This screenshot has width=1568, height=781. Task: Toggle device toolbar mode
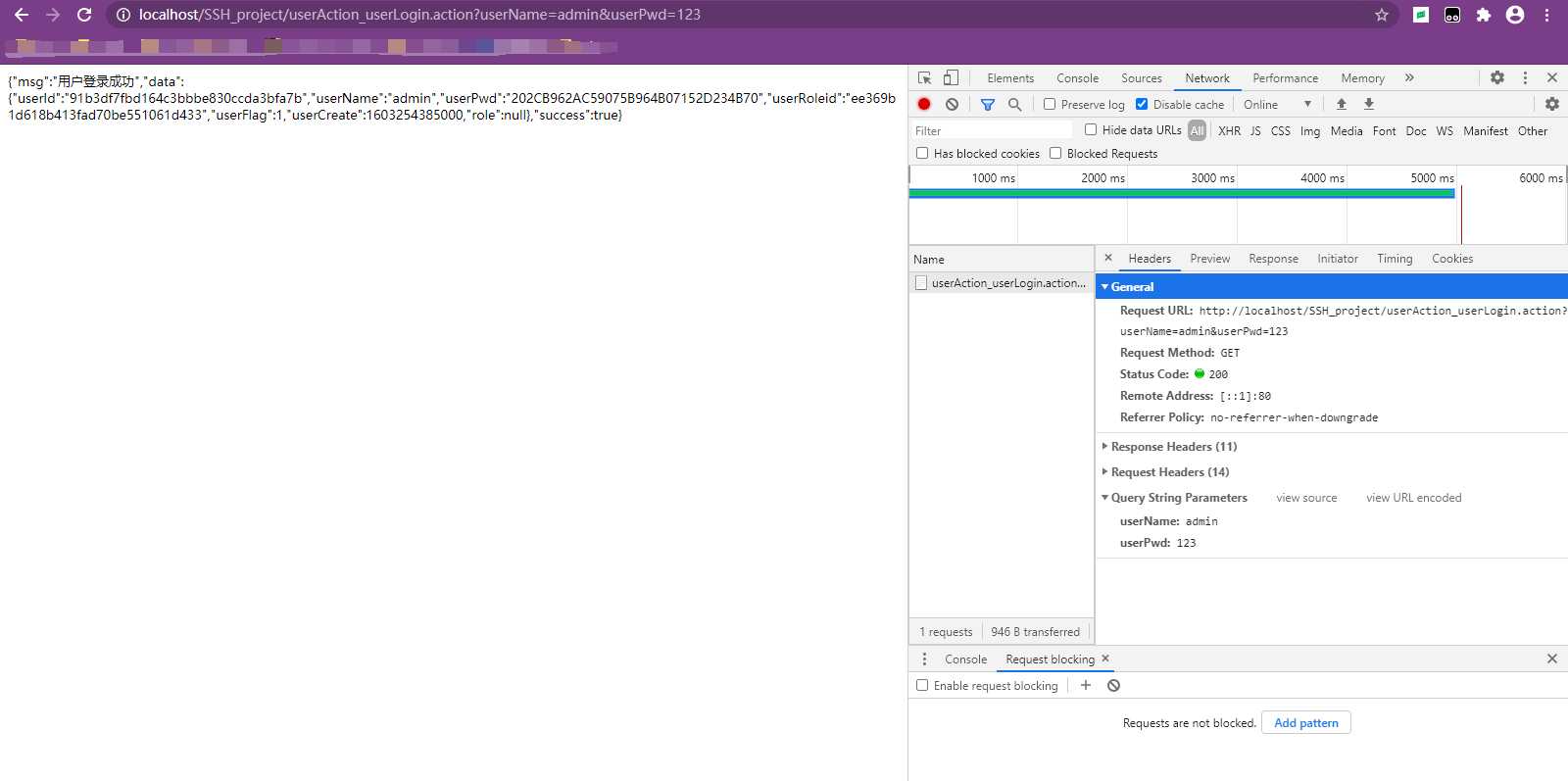(x=951, y=77)
